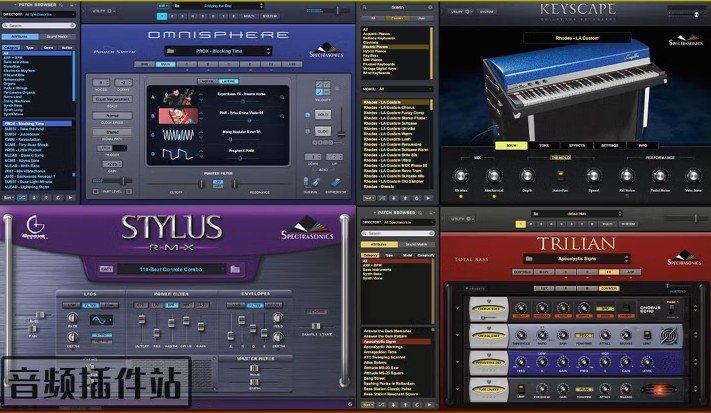Click the refresh icon in Omnisphere patch browser
The image size is (711, 413).
[58, 198]
